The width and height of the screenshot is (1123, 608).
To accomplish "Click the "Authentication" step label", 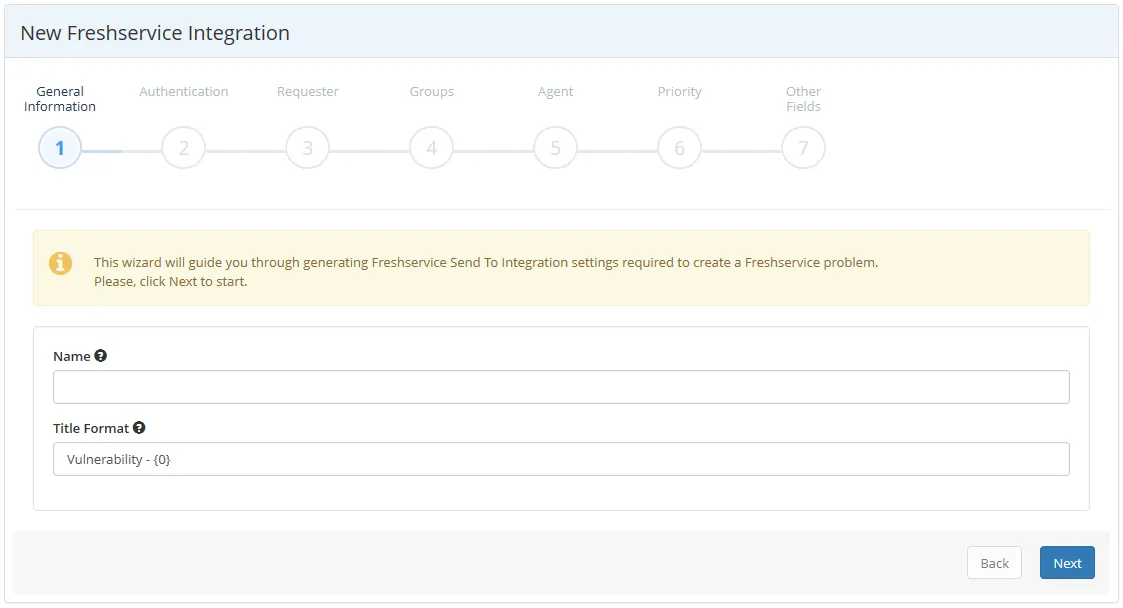I will tap(183, 92).
